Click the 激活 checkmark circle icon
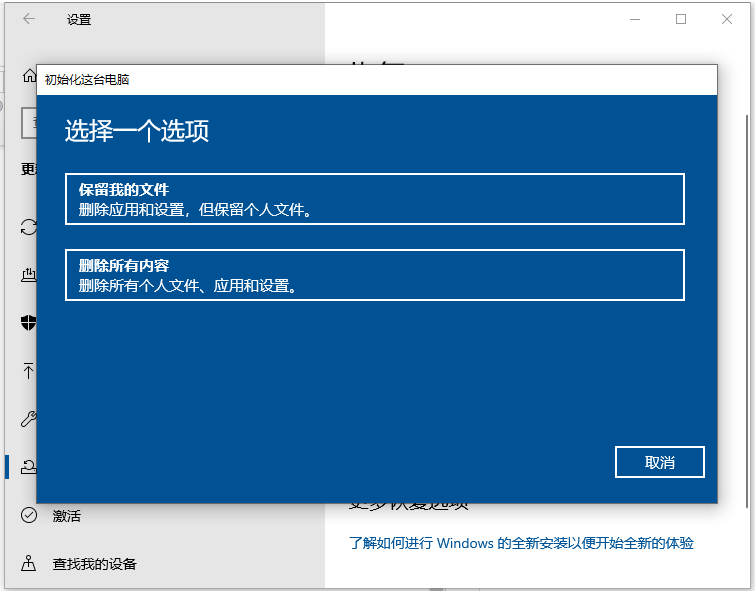Screen dimensions: 755x591 [x=29, y=515]
